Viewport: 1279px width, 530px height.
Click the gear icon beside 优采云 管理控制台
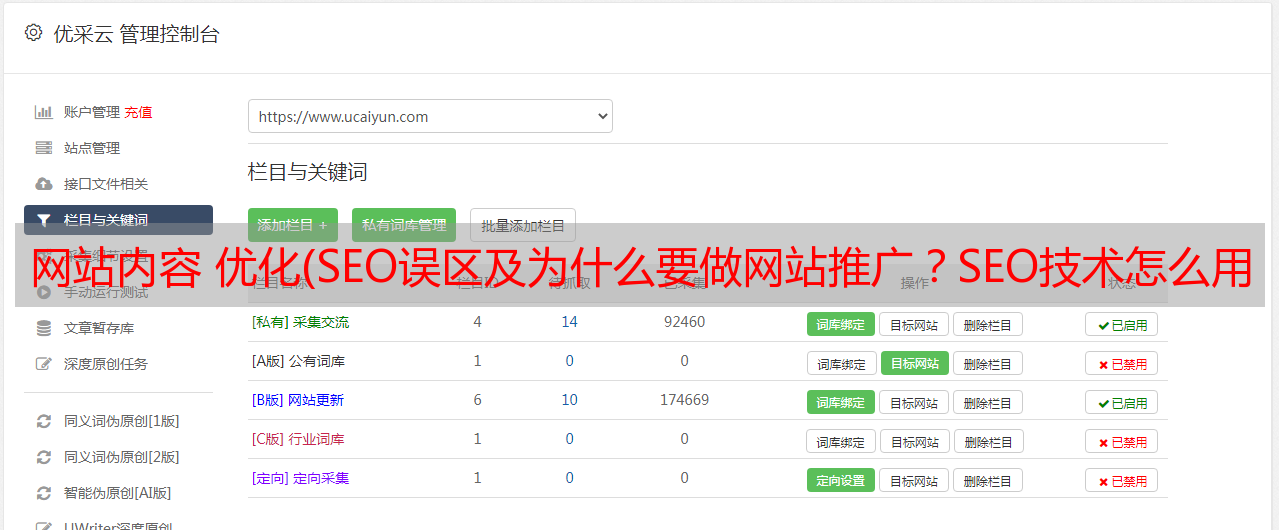click(33, 33)
